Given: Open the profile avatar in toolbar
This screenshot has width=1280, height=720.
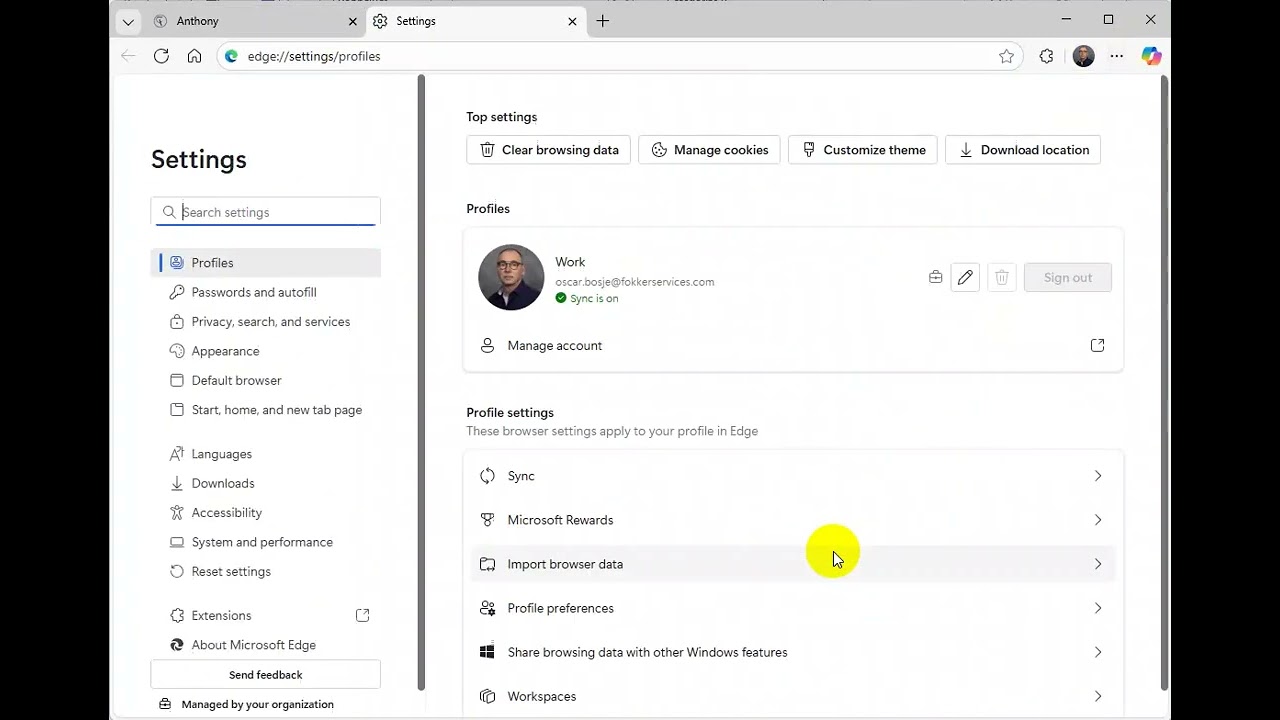Looking at the screenshot, I should 1083,56.
